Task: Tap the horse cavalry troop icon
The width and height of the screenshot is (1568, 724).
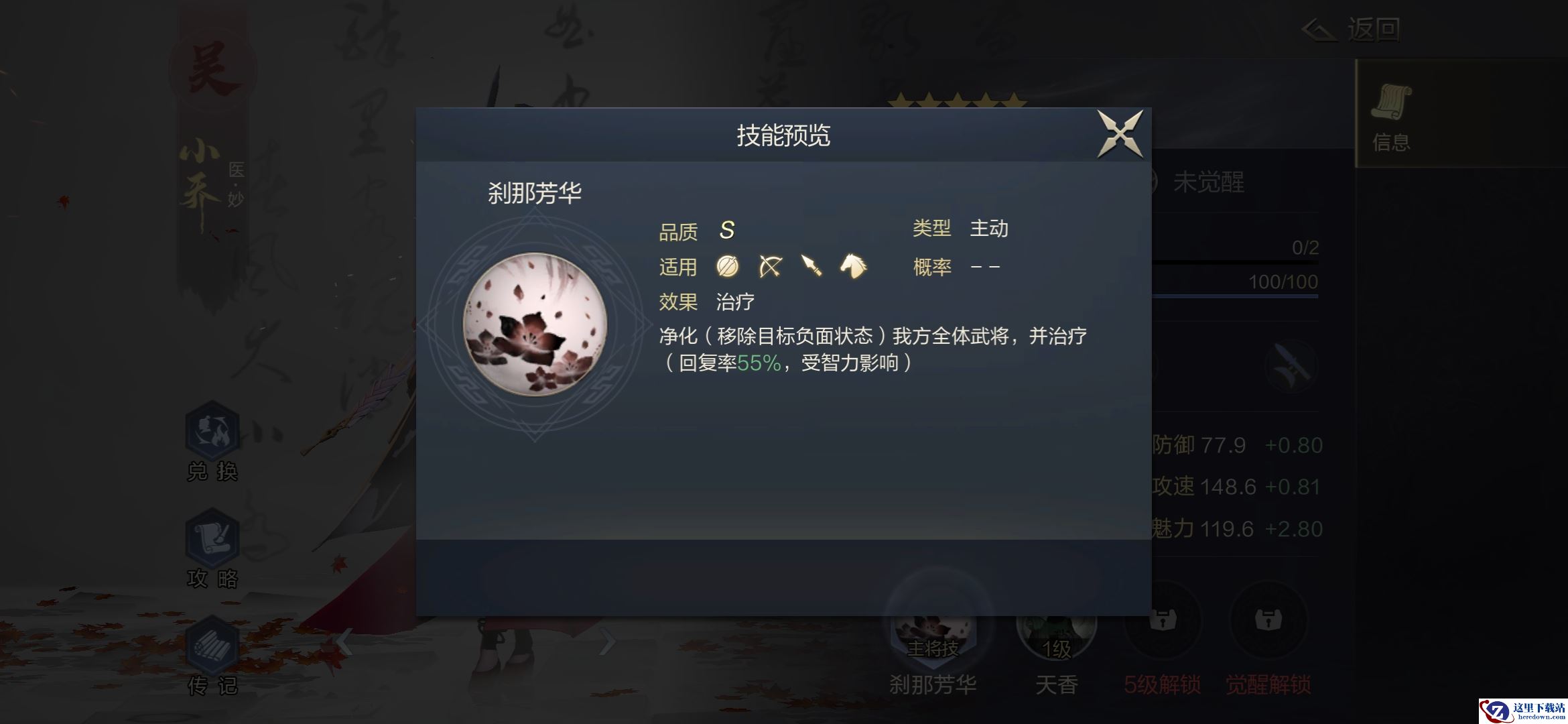Action: click(x=853, y=266)
